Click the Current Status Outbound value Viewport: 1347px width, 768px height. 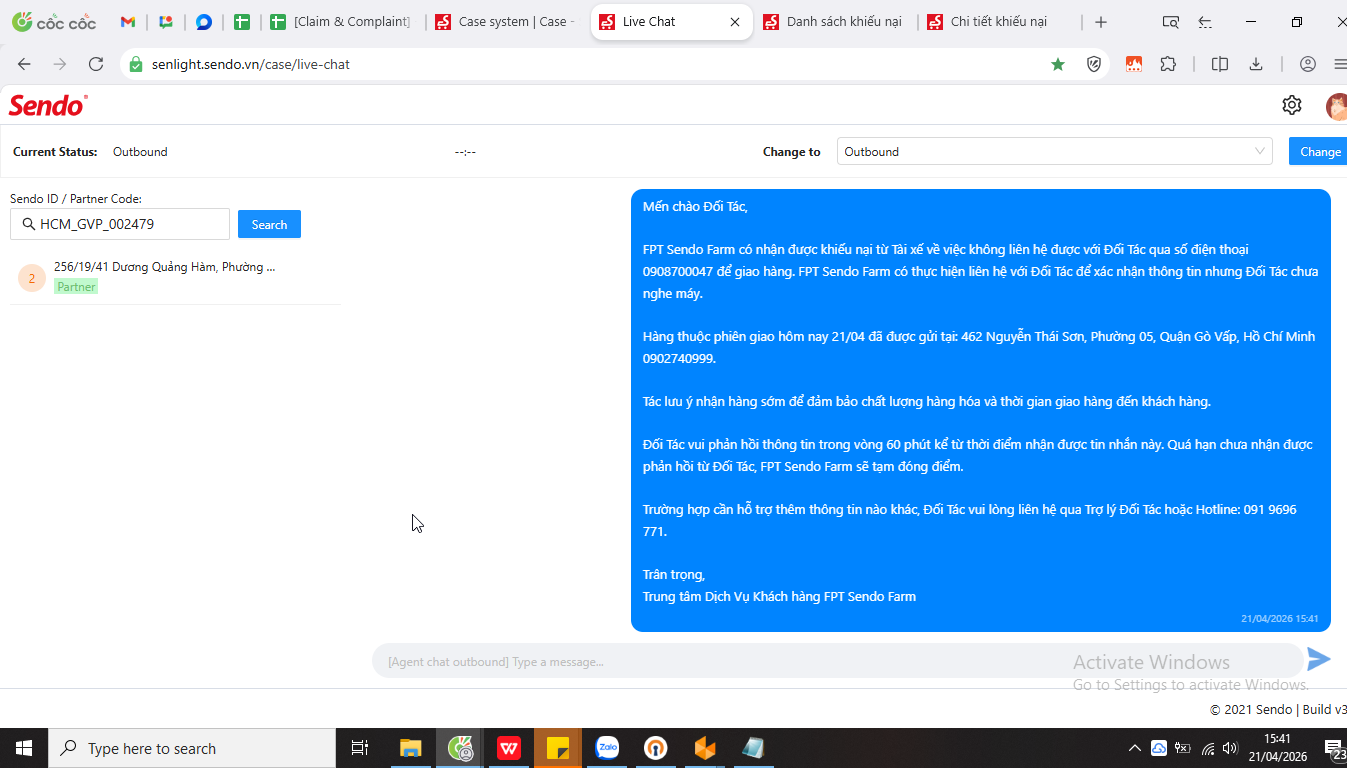[140, 152]
